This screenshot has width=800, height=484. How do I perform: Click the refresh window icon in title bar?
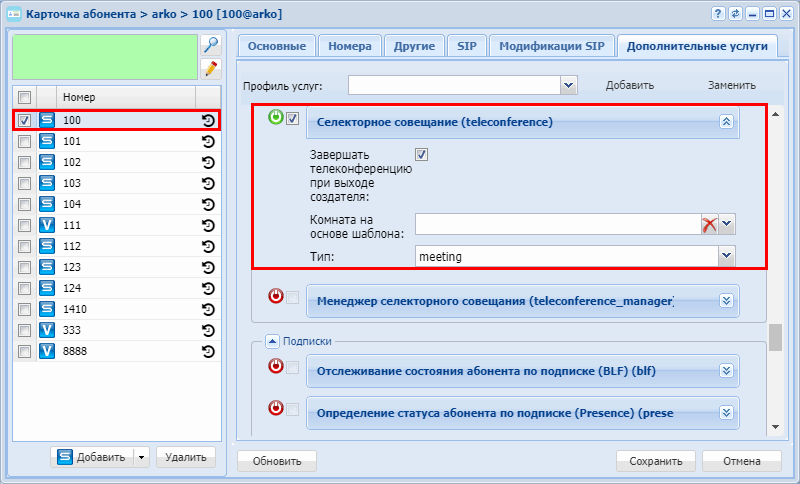[735, 14]
